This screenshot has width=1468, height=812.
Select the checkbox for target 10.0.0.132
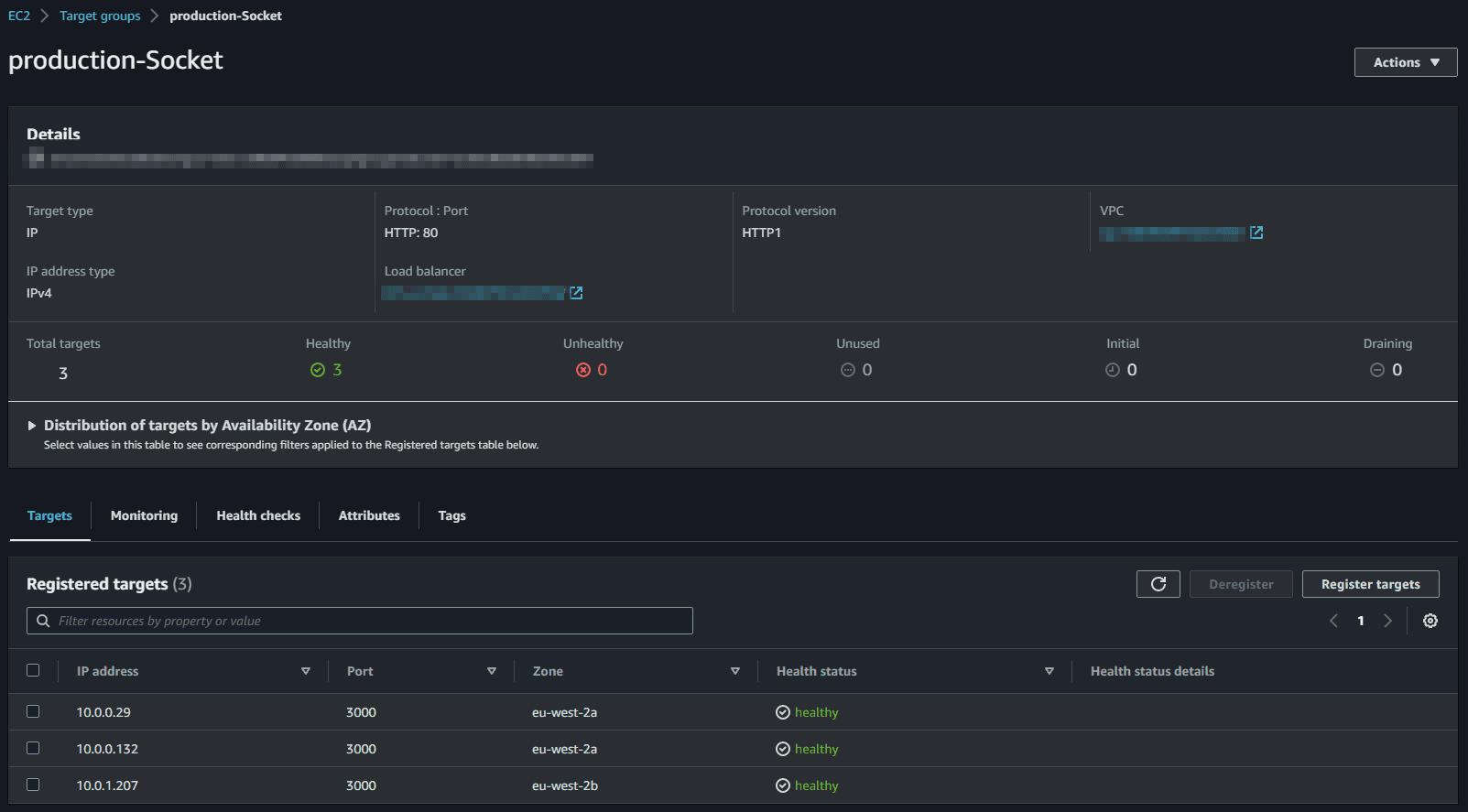(33, 748)
